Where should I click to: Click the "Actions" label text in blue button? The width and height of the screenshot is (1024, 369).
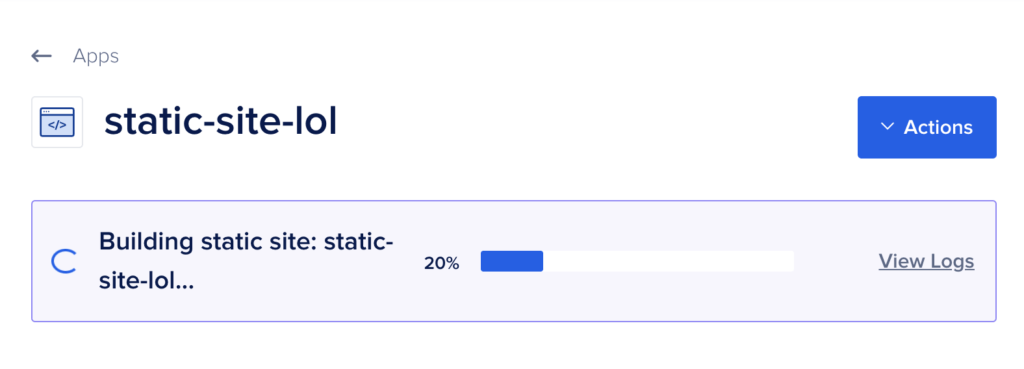[x=938, y=127]
